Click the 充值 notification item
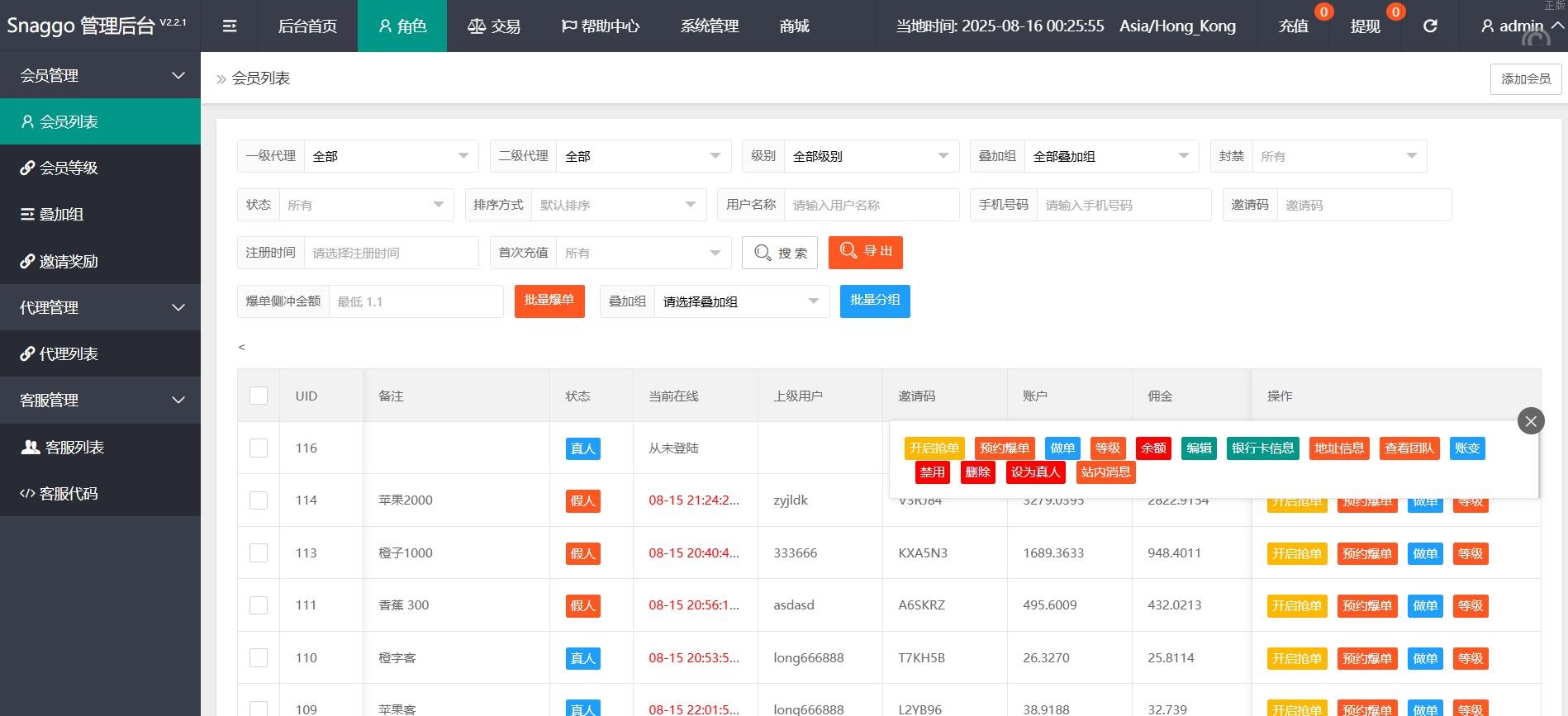The height and width of the screenshot is (716, 1568). (x=1294, y=26)
